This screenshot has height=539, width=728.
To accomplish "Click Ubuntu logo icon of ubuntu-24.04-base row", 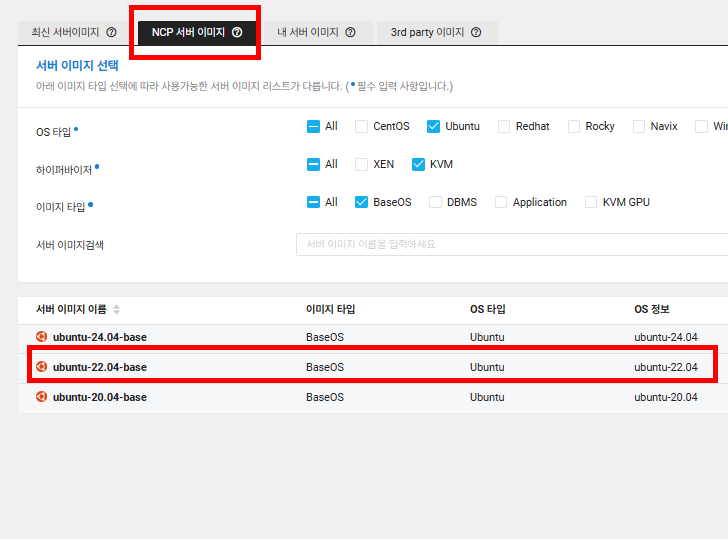I will (41, 337).
